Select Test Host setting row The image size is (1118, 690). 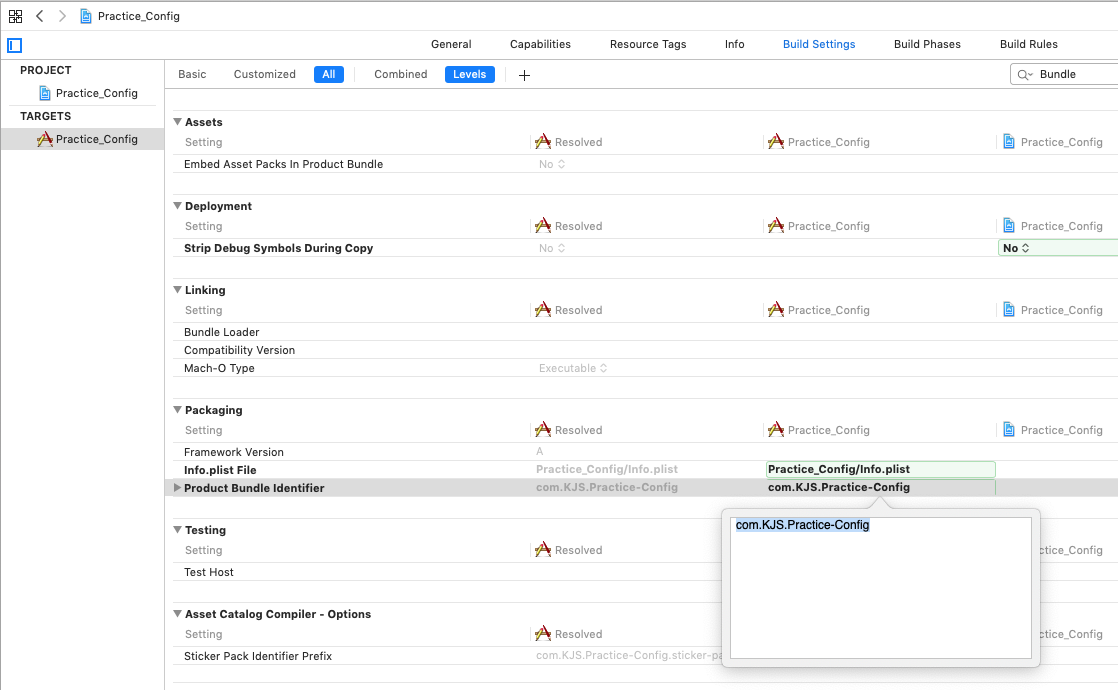click(x=447, y=572)
